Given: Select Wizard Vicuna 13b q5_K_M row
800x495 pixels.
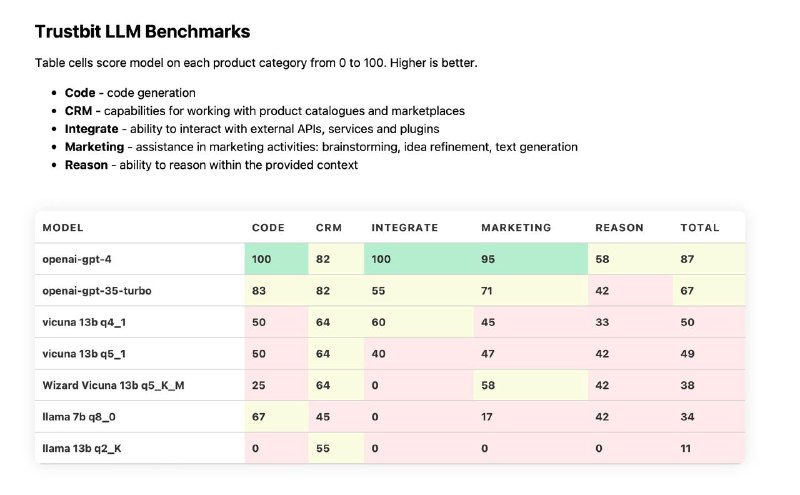Looking at the screenshot, I should click(x=390, y=385).
